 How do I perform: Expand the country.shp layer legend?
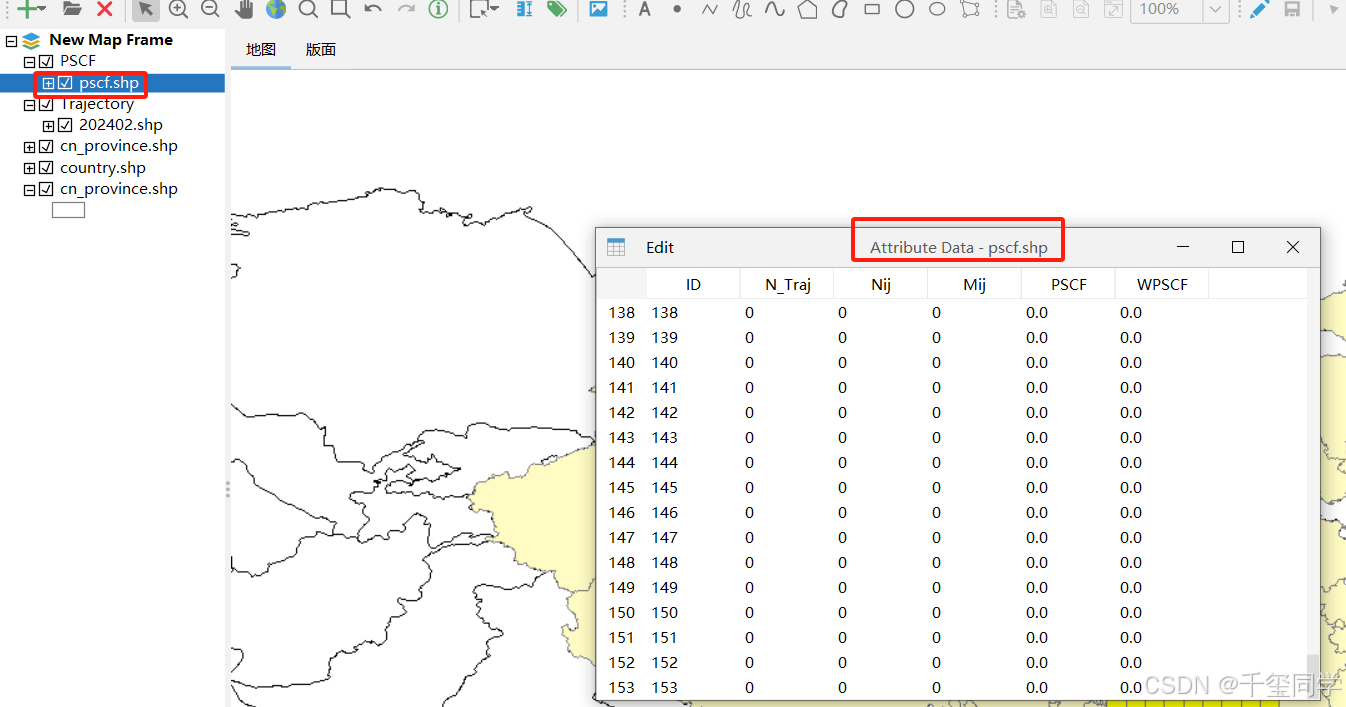[x=29, y=168]
